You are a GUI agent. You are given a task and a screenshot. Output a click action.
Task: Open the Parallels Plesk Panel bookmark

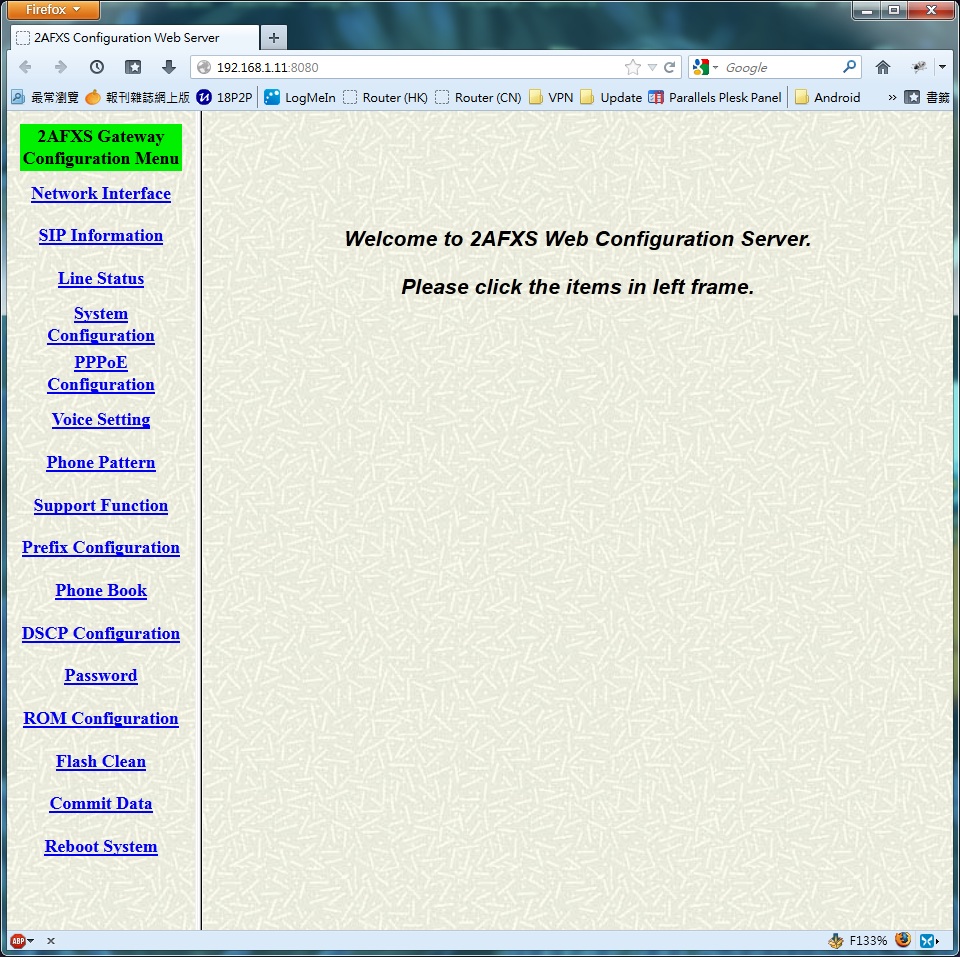715,97
